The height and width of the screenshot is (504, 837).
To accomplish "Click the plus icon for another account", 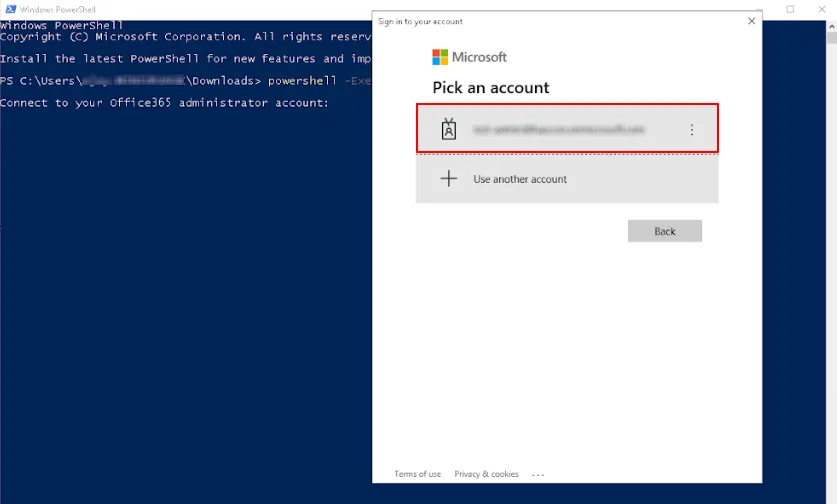I will (448, 178).
